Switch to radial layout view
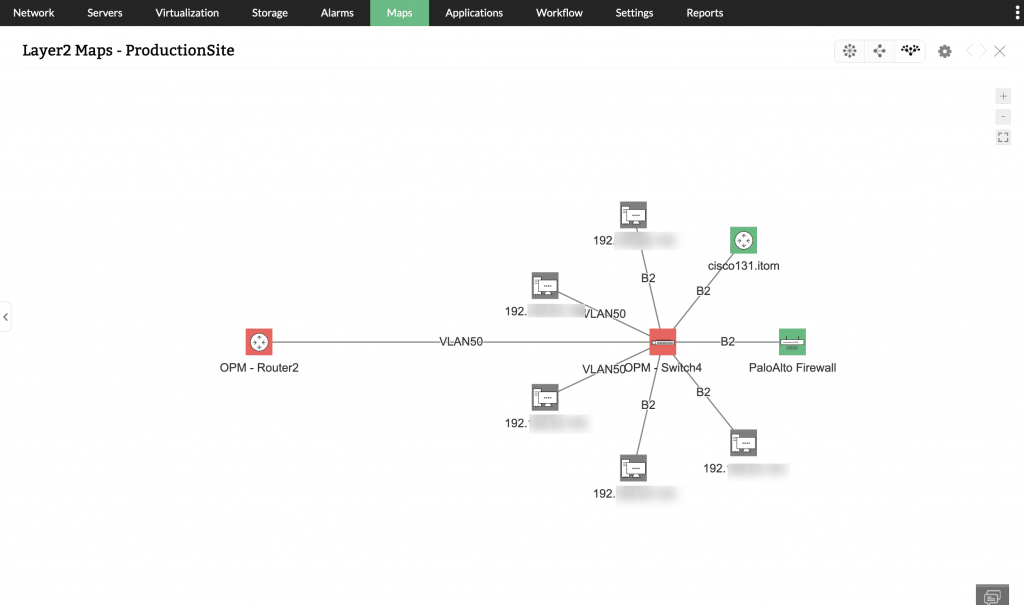 [850, 51]
